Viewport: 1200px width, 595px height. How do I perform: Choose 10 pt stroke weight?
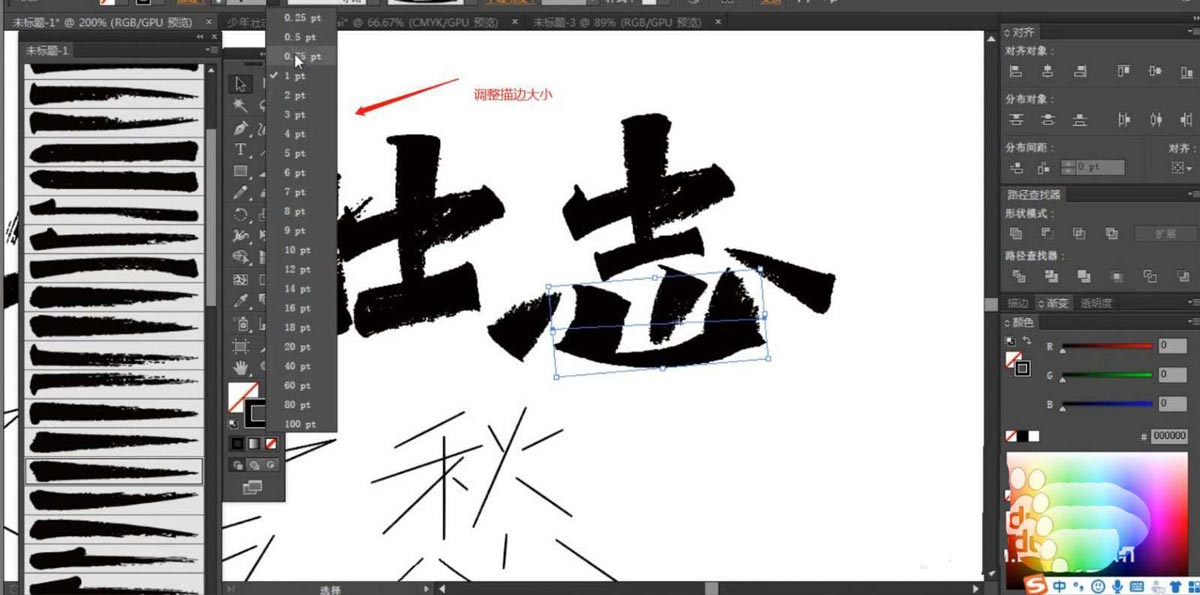pyautogui.click(x=297, y=250)
